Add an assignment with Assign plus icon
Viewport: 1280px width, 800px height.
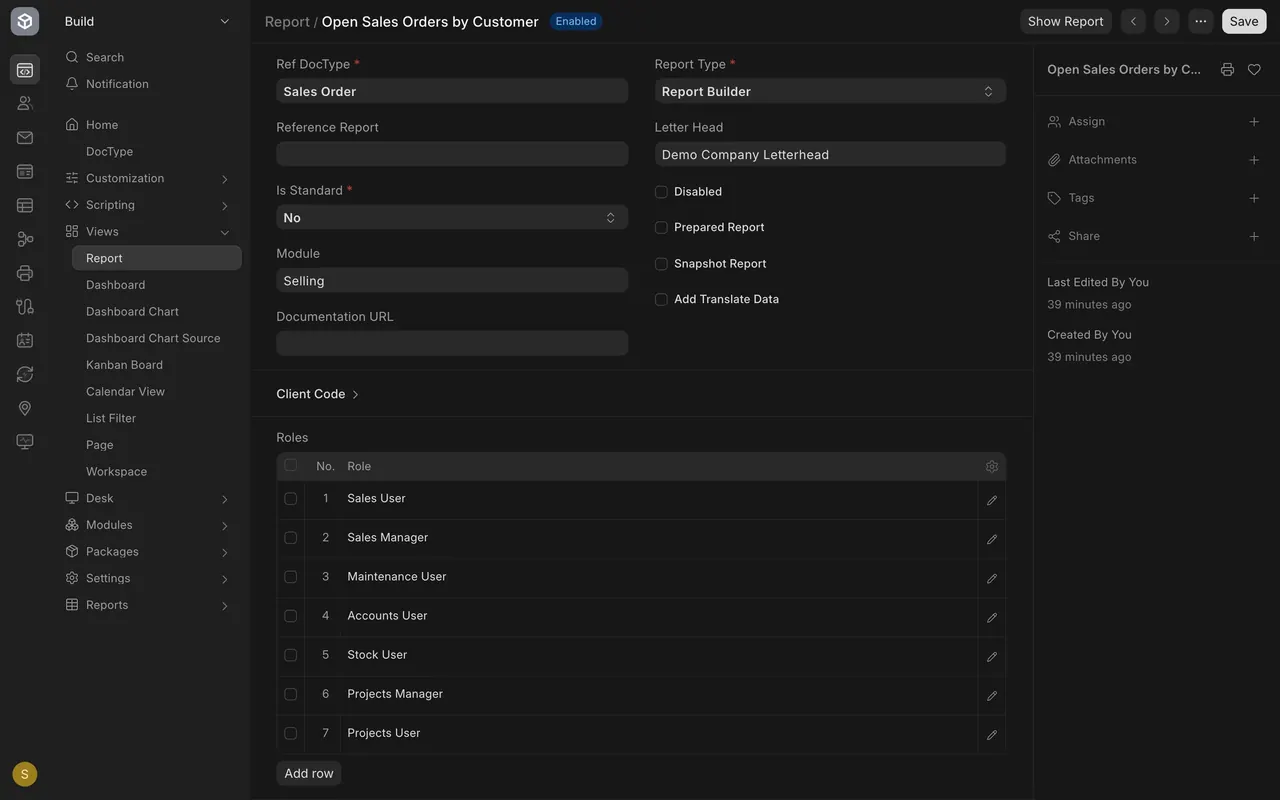tap(1254, 121)
